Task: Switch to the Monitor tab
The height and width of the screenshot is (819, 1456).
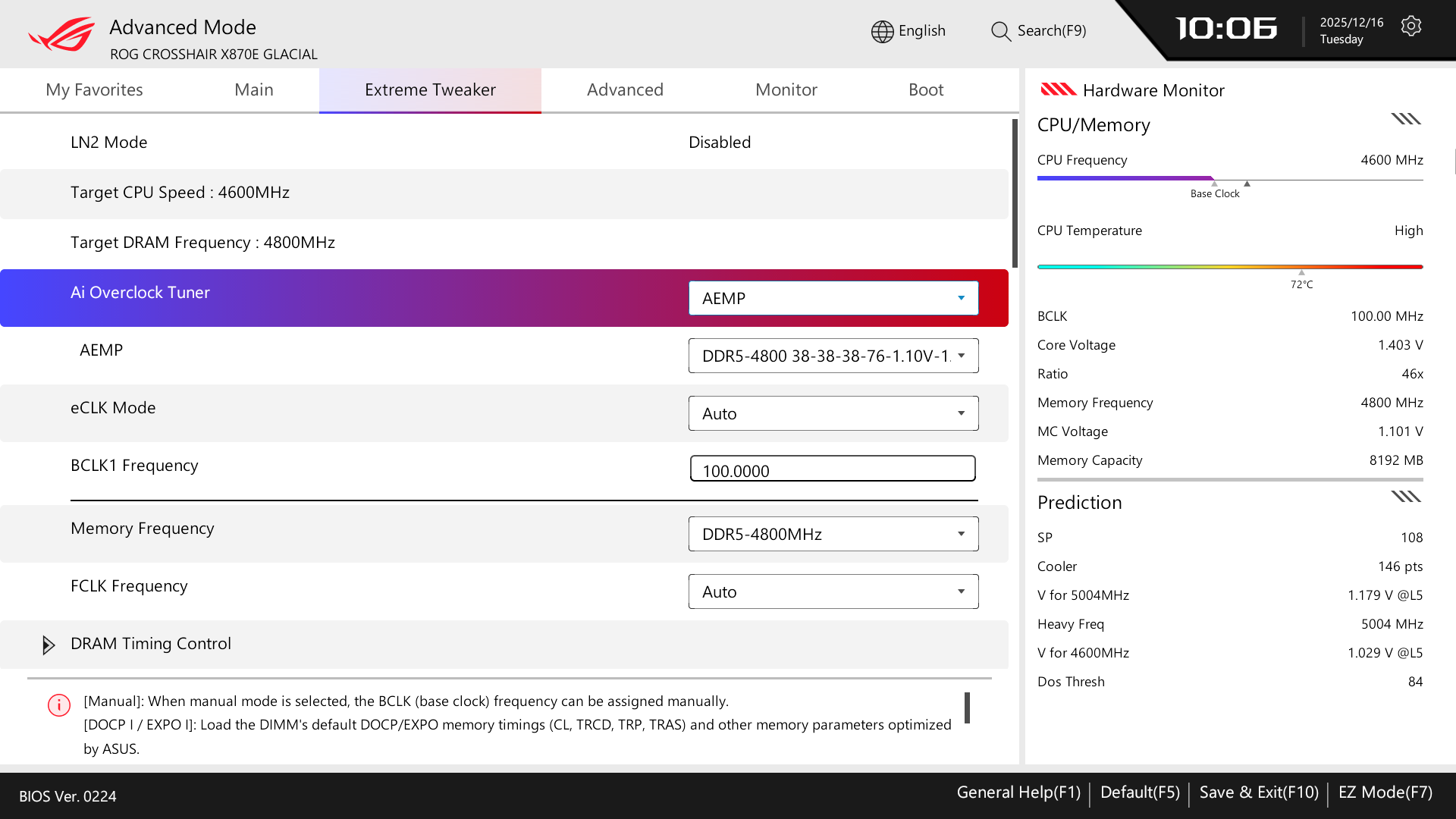Action: (x=786, y=89)
